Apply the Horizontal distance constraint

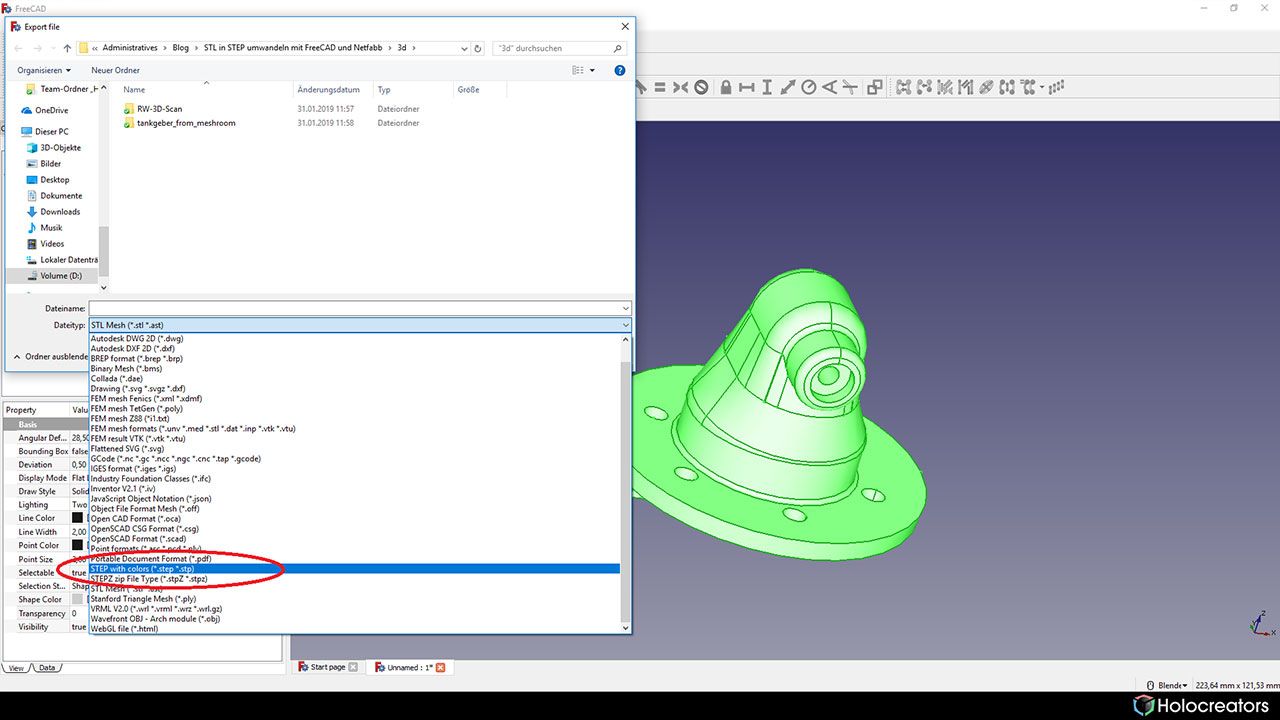[x=747, y=87]
